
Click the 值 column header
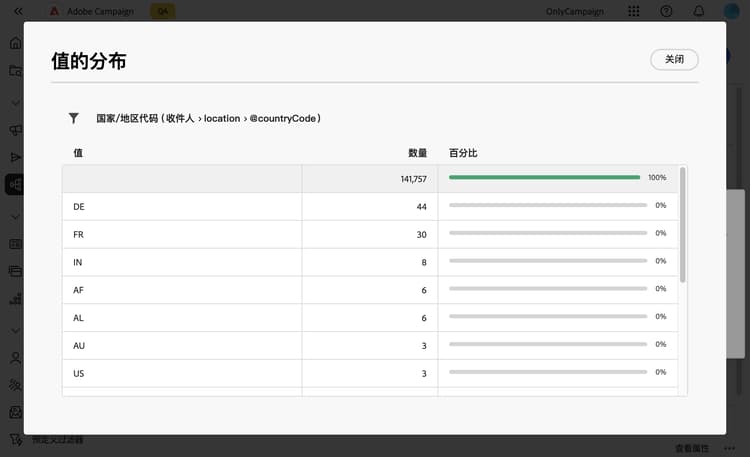coord(78,153)
